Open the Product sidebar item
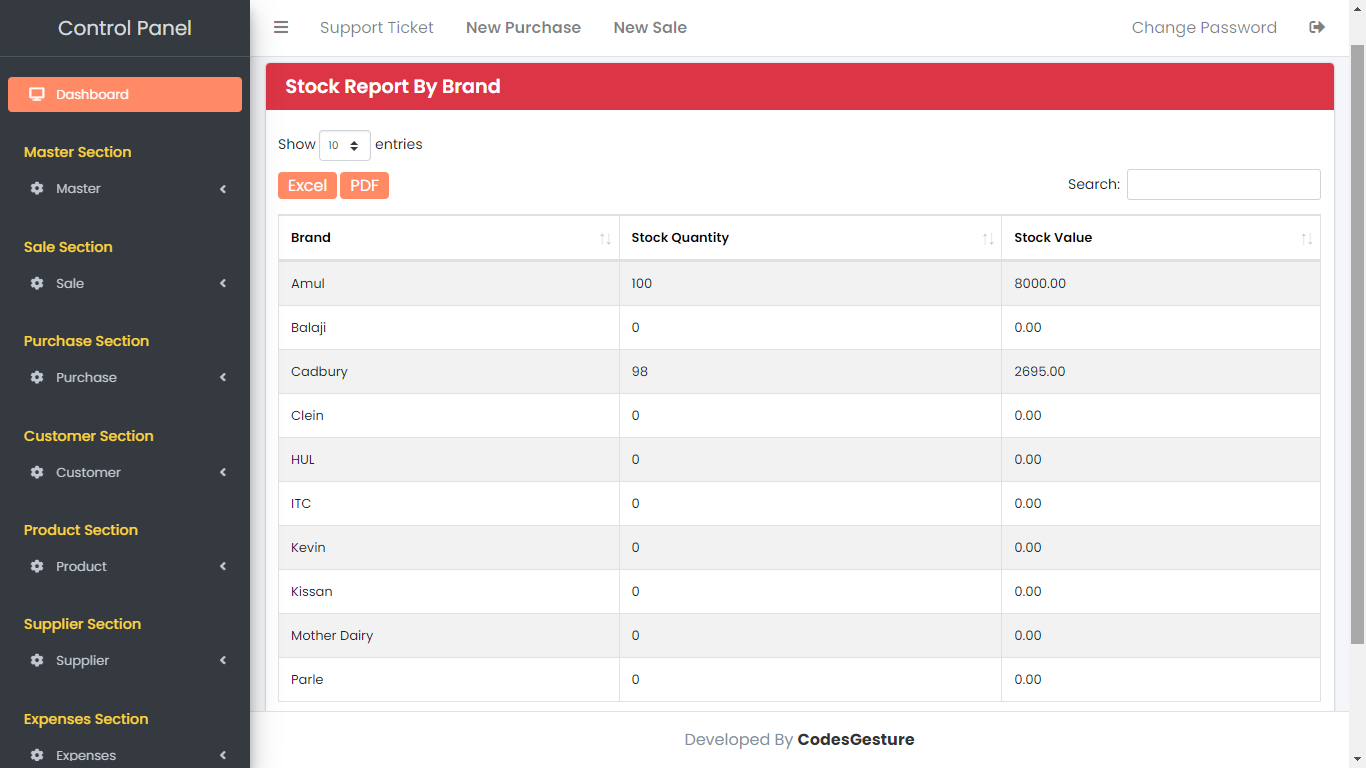Screen dimensions: 1366x768 coord(125,566)
